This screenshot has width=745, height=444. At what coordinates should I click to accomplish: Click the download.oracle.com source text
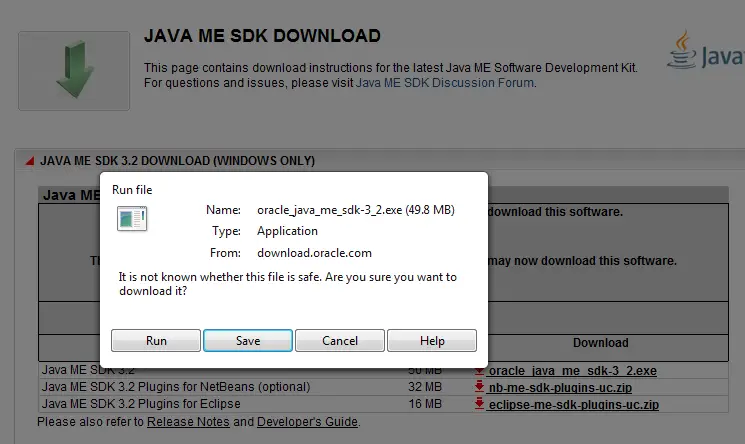315,253
